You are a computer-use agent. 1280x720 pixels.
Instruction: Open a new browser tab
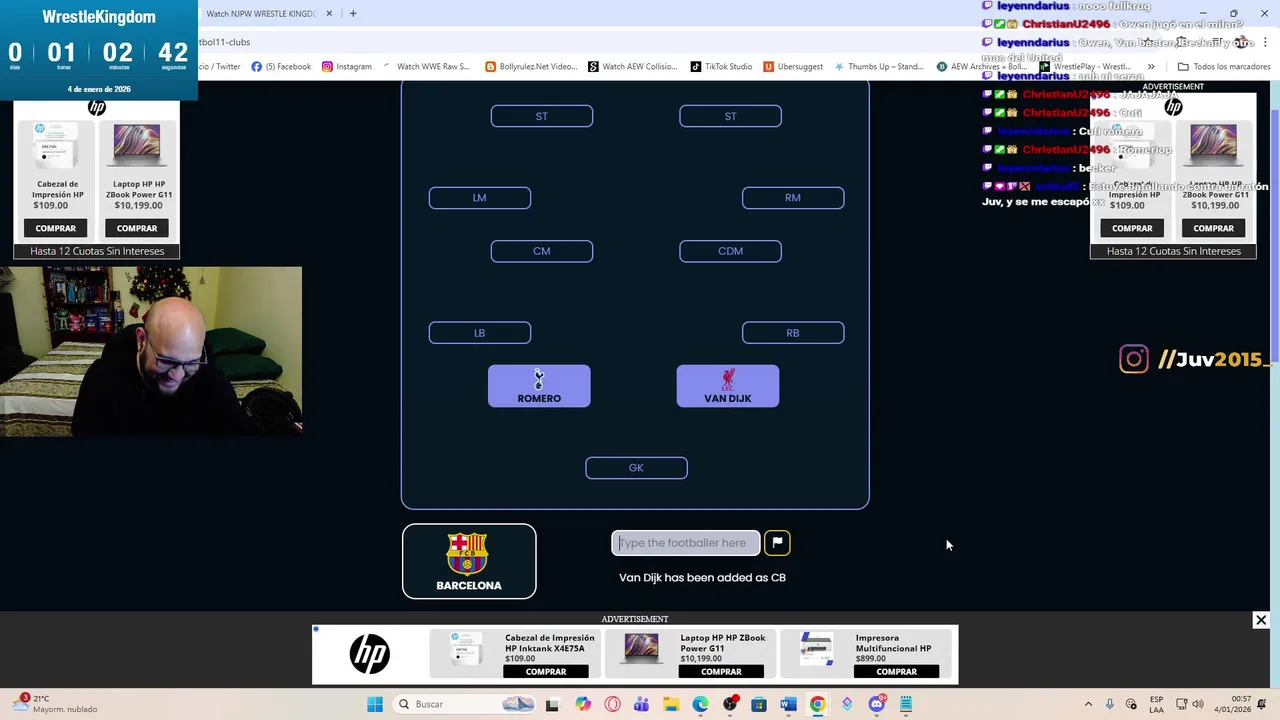pyautogui.click(x=353, y=14)
